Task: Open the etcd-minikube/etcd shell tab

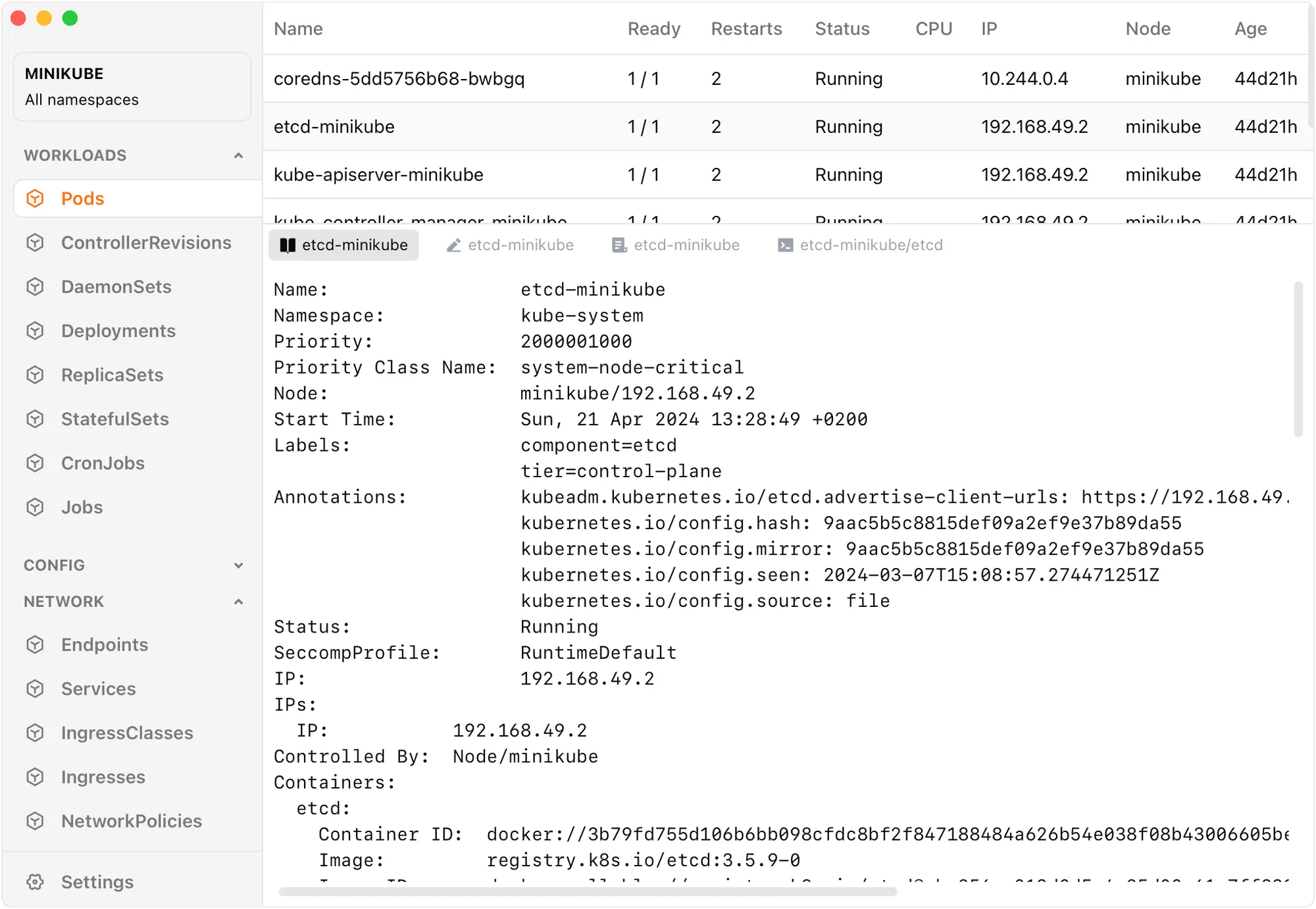Action: coord(861,245)
